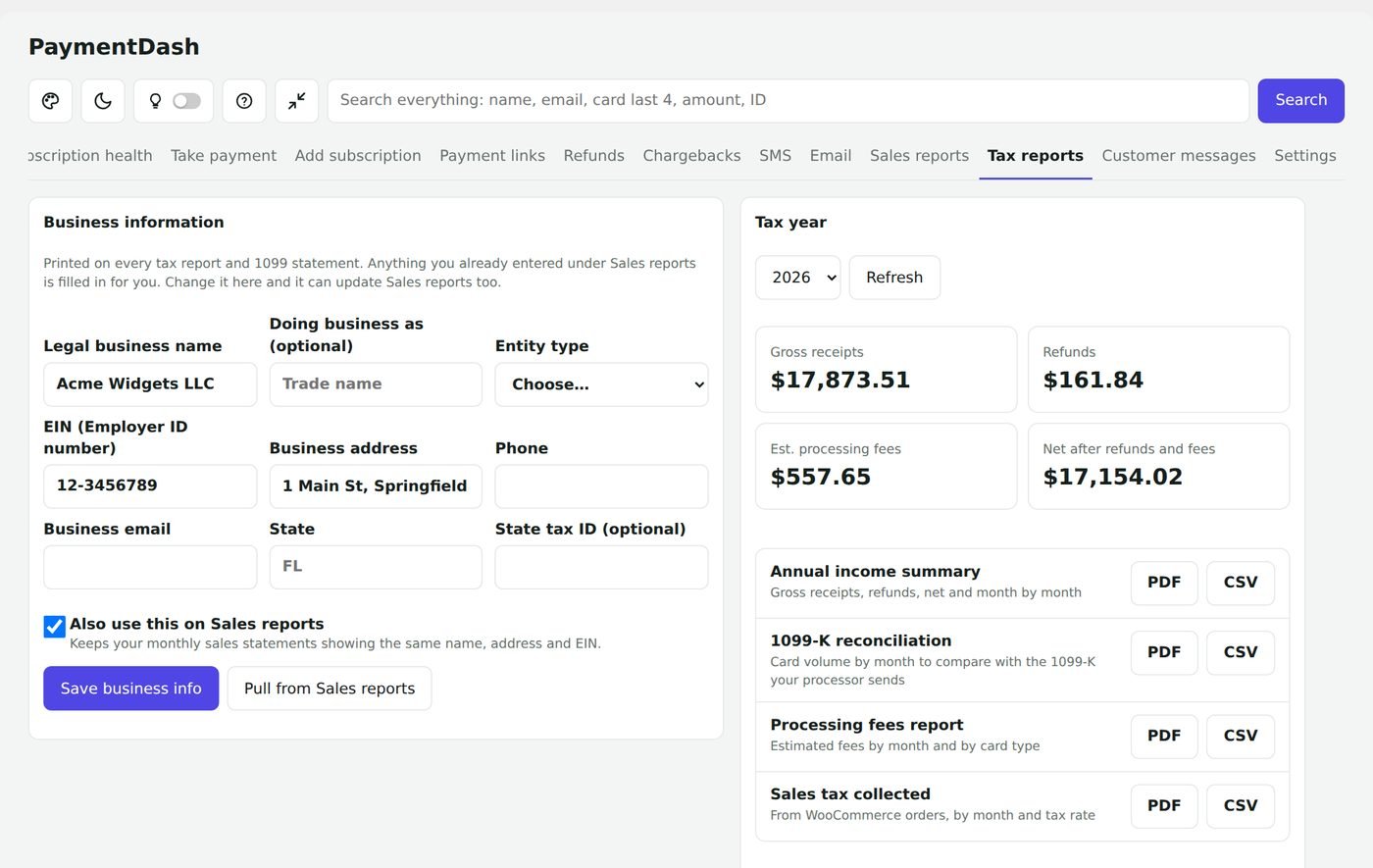The image size is (1373, 868).
Task: Go to the Refunds tab
Action: (593, 156)
